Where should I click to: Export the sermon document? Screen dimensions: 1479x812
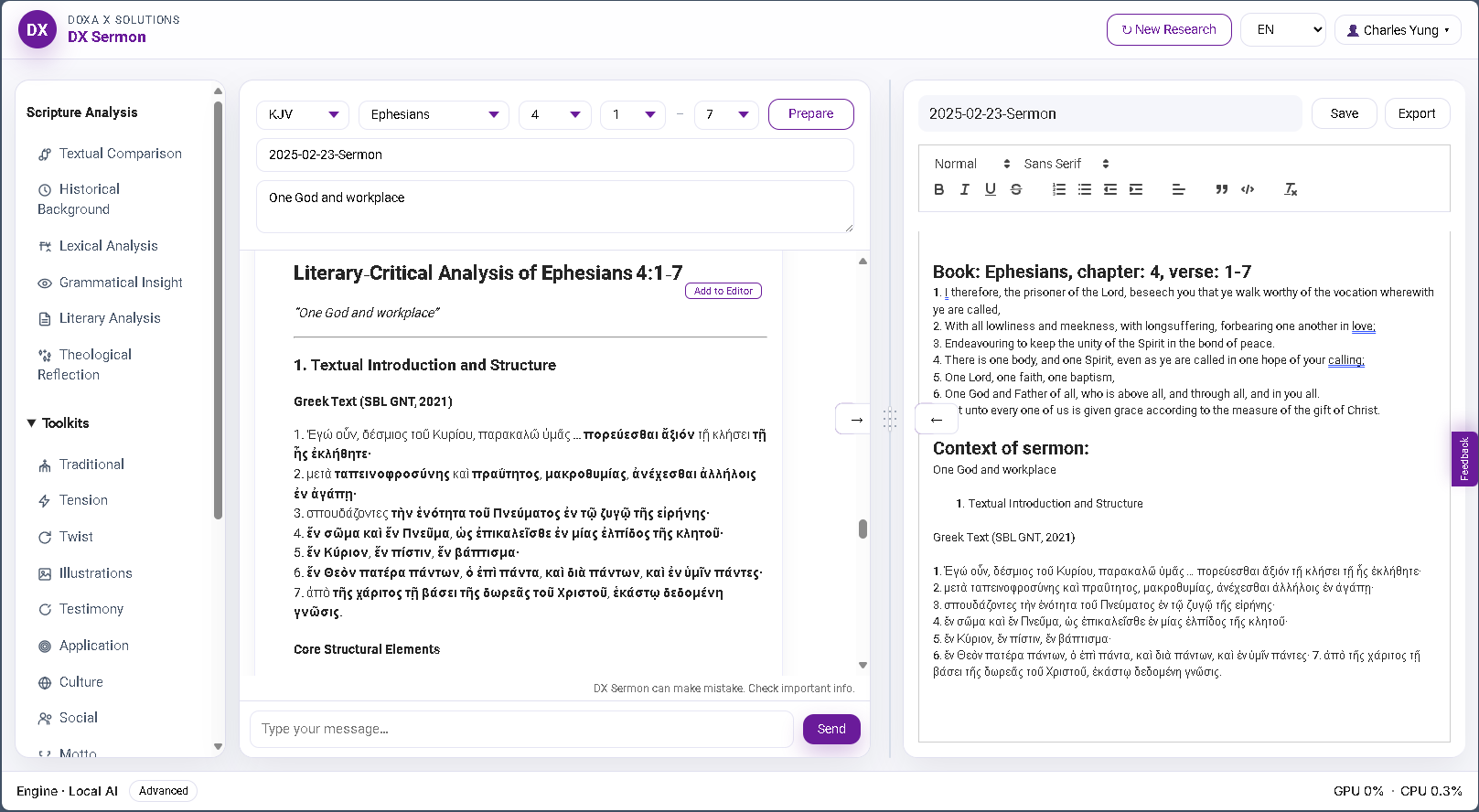pyautogui.click(x=1417, y=113)
